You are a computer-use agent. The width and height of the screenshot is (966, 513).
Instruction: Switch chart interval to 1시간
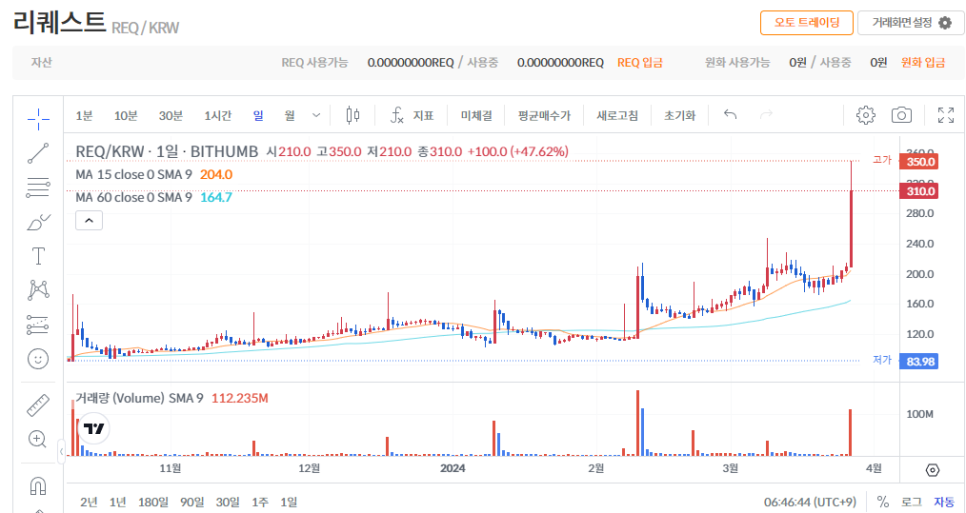(218, 116)
